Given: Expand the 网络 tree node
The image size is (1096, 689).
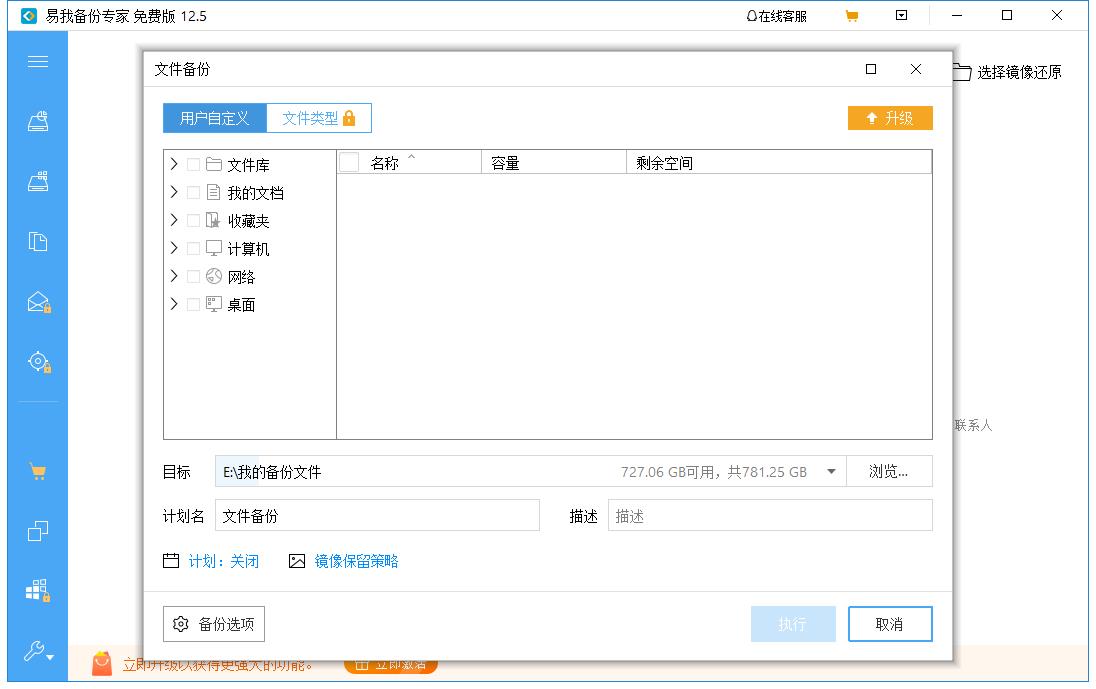Looking at the screenshot, I should click(174, 275).
